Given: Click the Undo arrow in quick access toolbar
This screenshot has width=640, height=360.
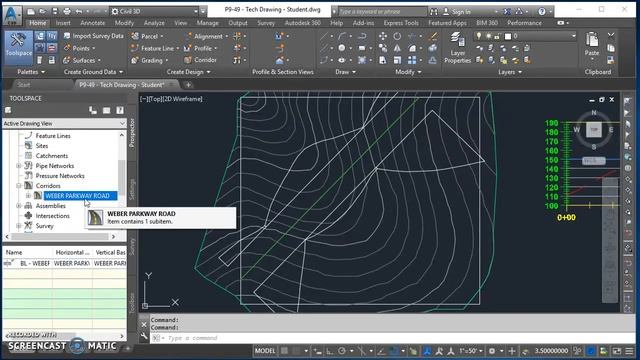Looking at the screenshot, I should coord(79,11).
